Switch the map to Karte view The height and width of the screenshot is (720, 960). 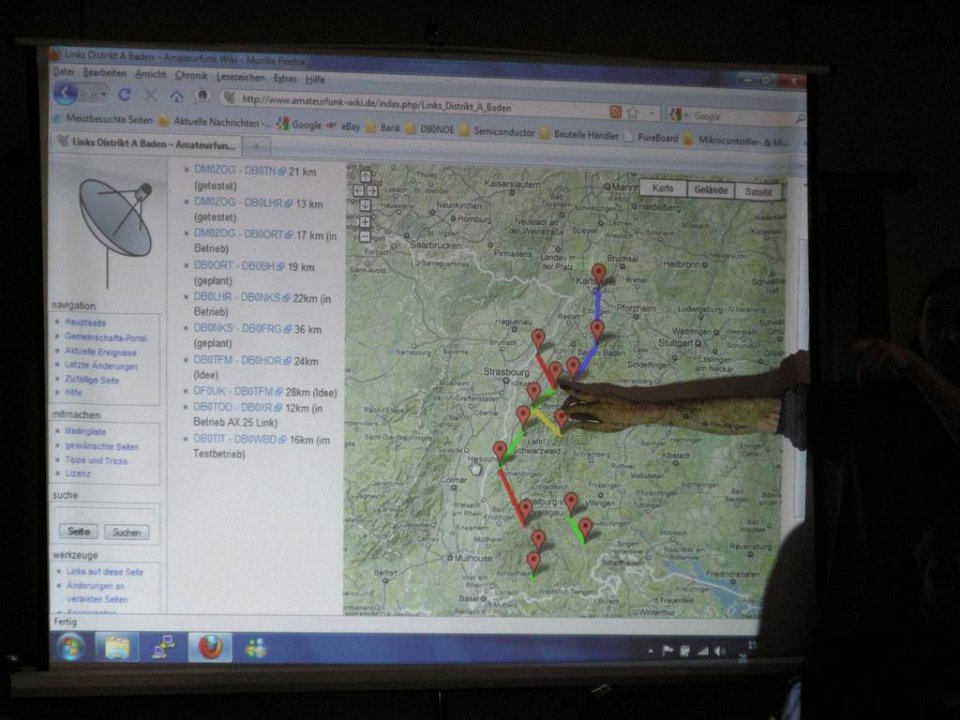tap(662, 189)
